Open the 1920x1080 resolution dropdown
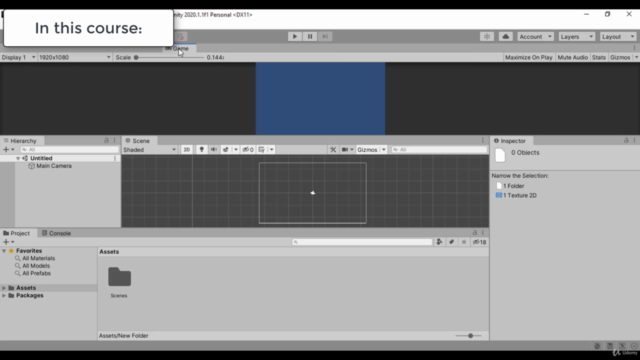Screen dimensions: 640x360 coord(75,57)
